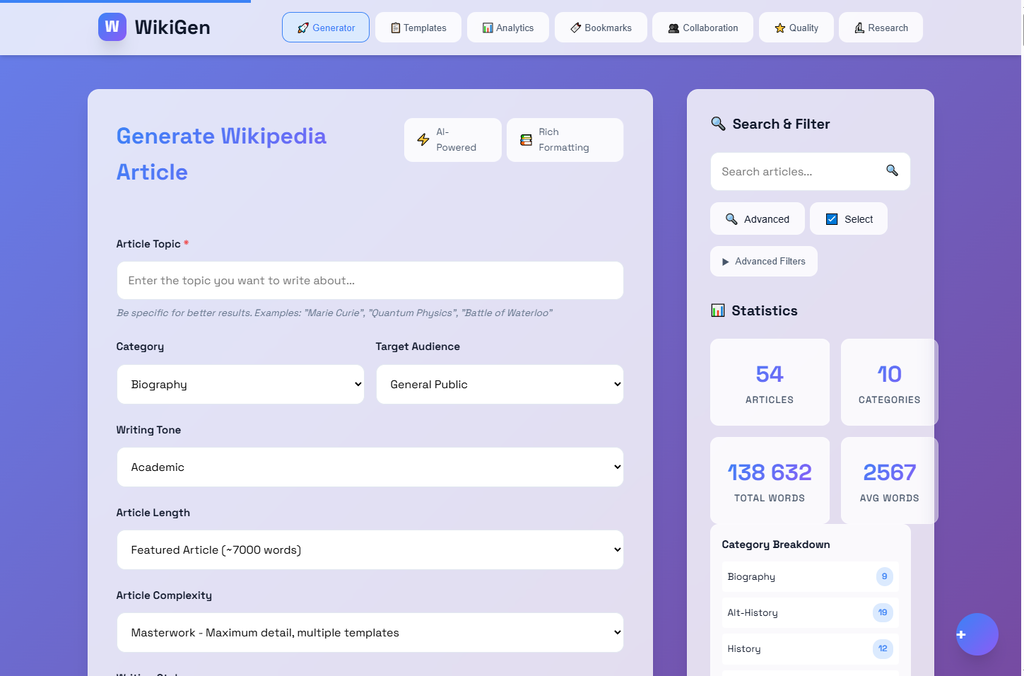Click the Advanced search button
The width and height of the screenshot is (1024, 676).
pyautogui.click(x=757, y=219)
